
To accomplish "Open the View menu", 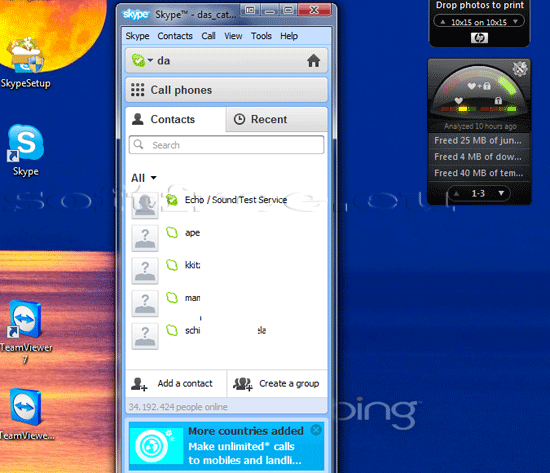I will (x=233, y=36).
